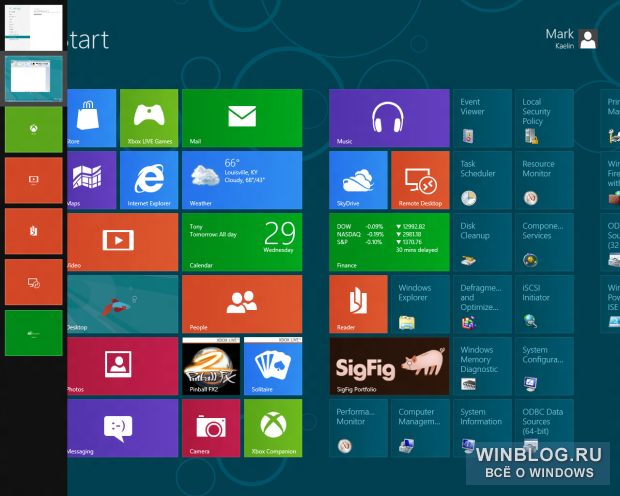Open the Camera tile

click(211, 428)
